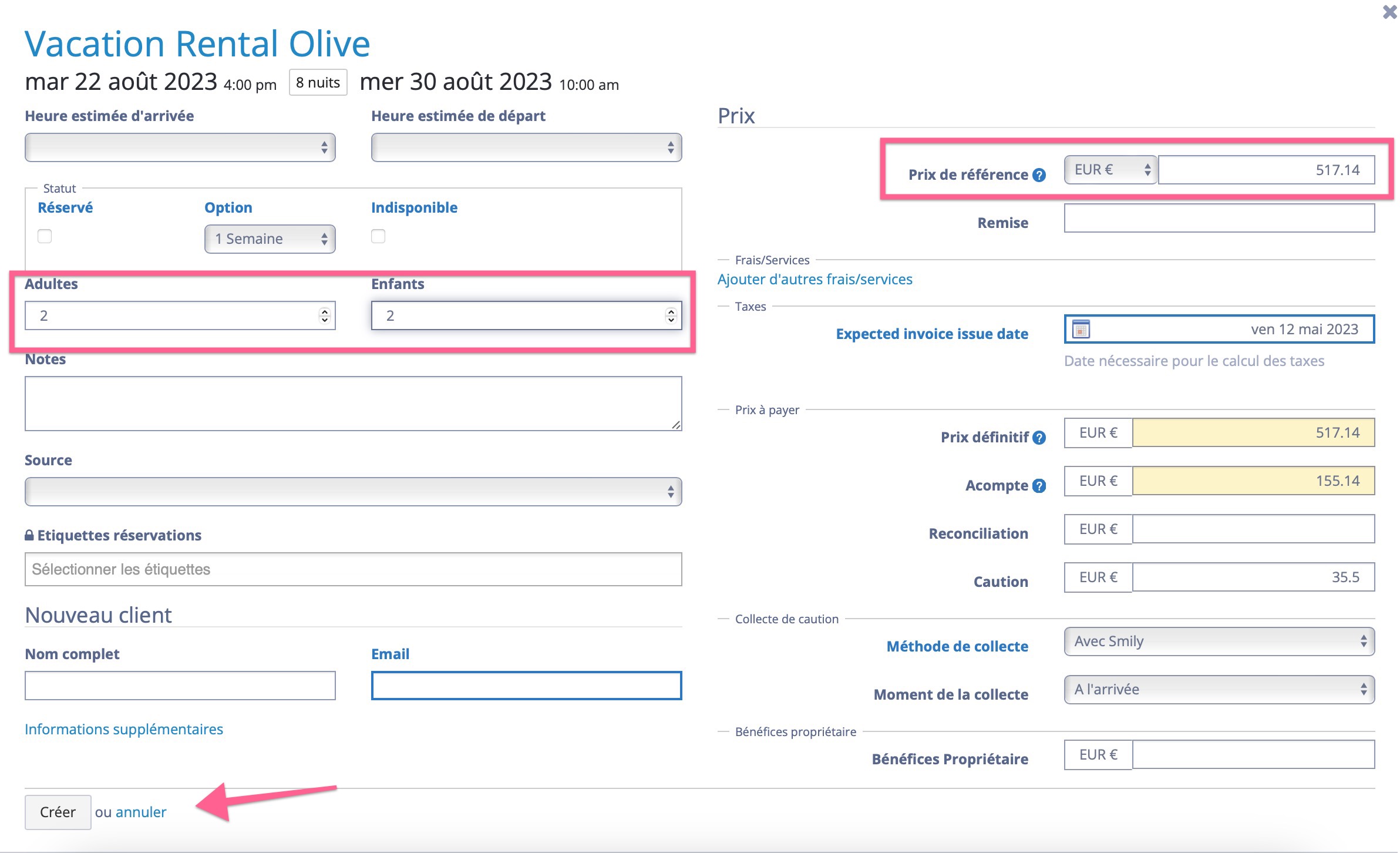Click the Créer button
This screenshot has height=853, width=1400.
[x=58, y=812]
